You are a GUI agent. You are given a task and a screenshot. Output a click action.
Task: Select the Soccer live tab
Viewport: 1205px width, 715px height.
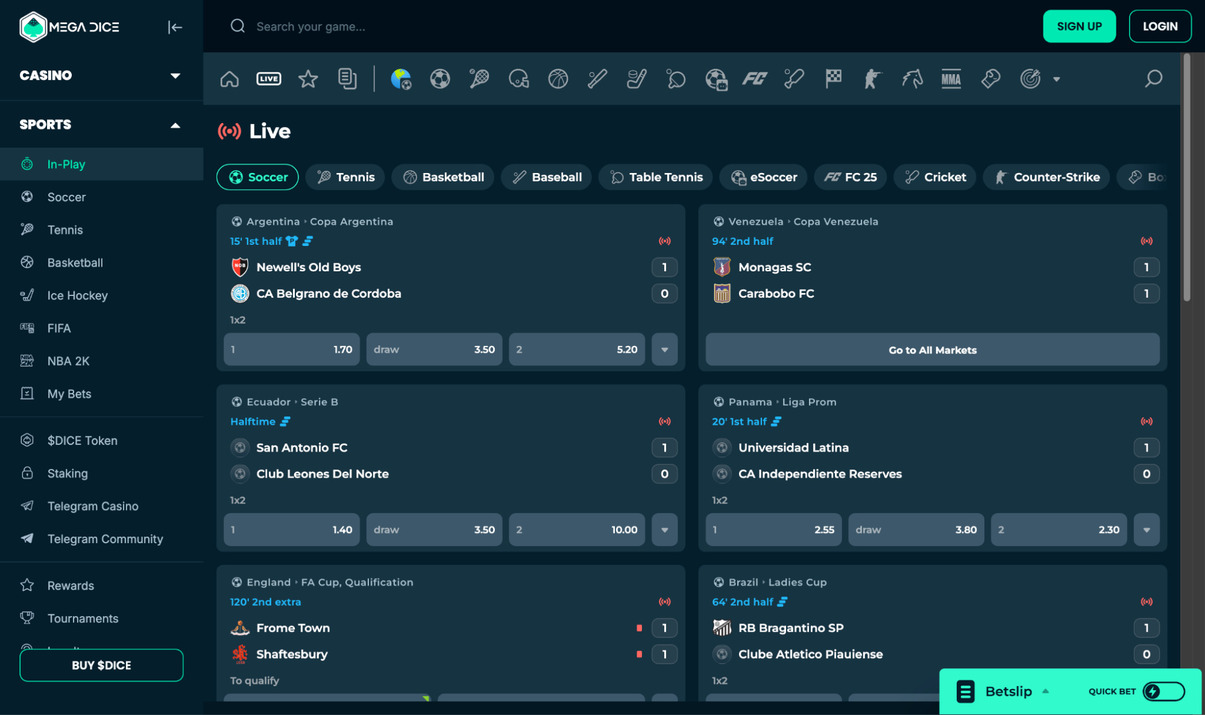point(258,177)
